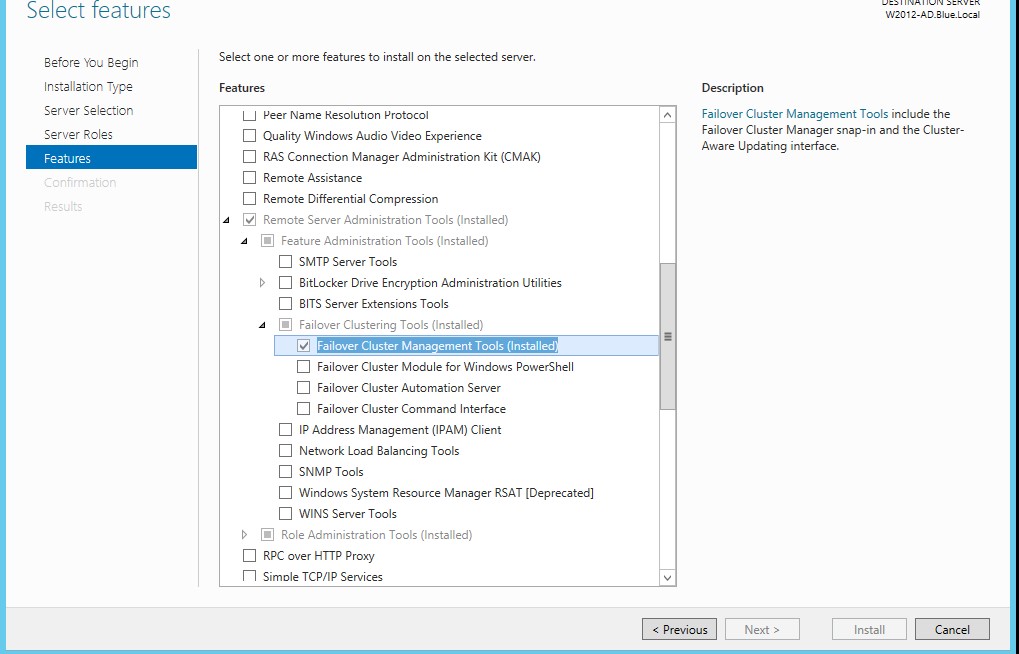Uncheck Failover Cluster Management Tools (Installed)
The width and height of the screenshot is (1019, 654).
[303, 345]
